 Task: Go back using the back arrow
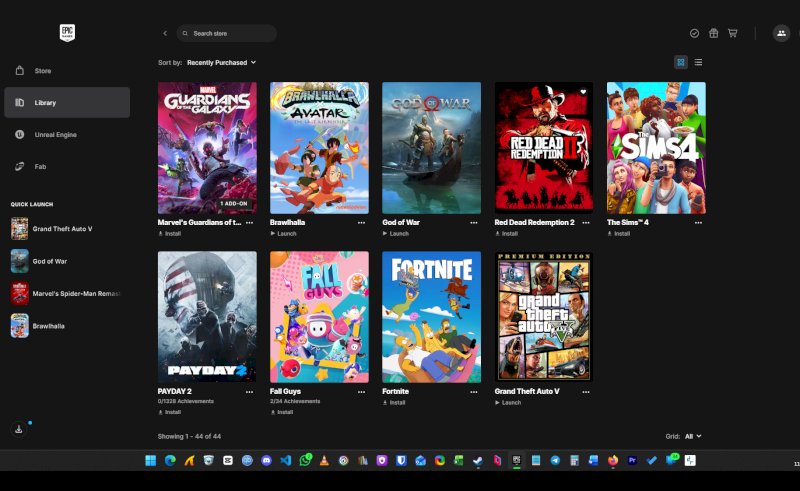click(x=165, y=33)
